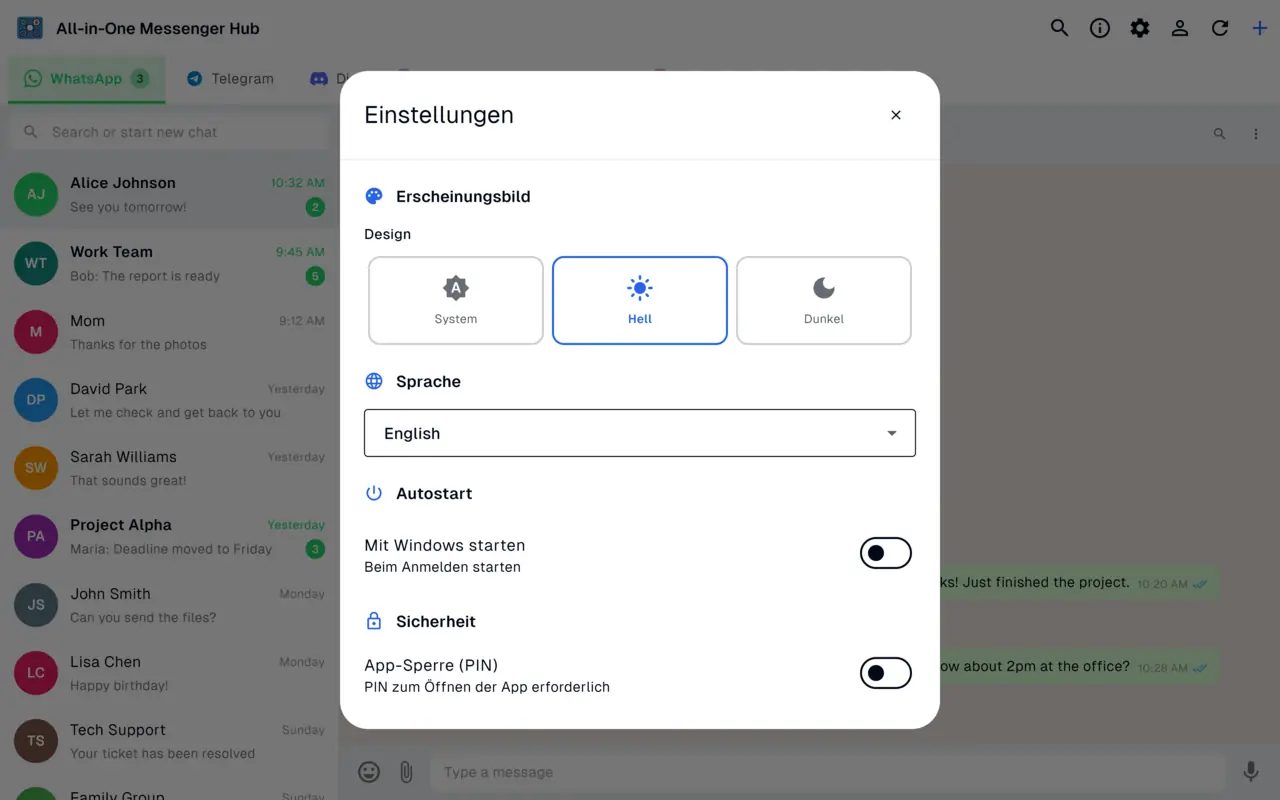Image resolution: width=1280 pixels, height=800 pixels.
Task: Click the search icon in top bar
Action: (1059, 28)
